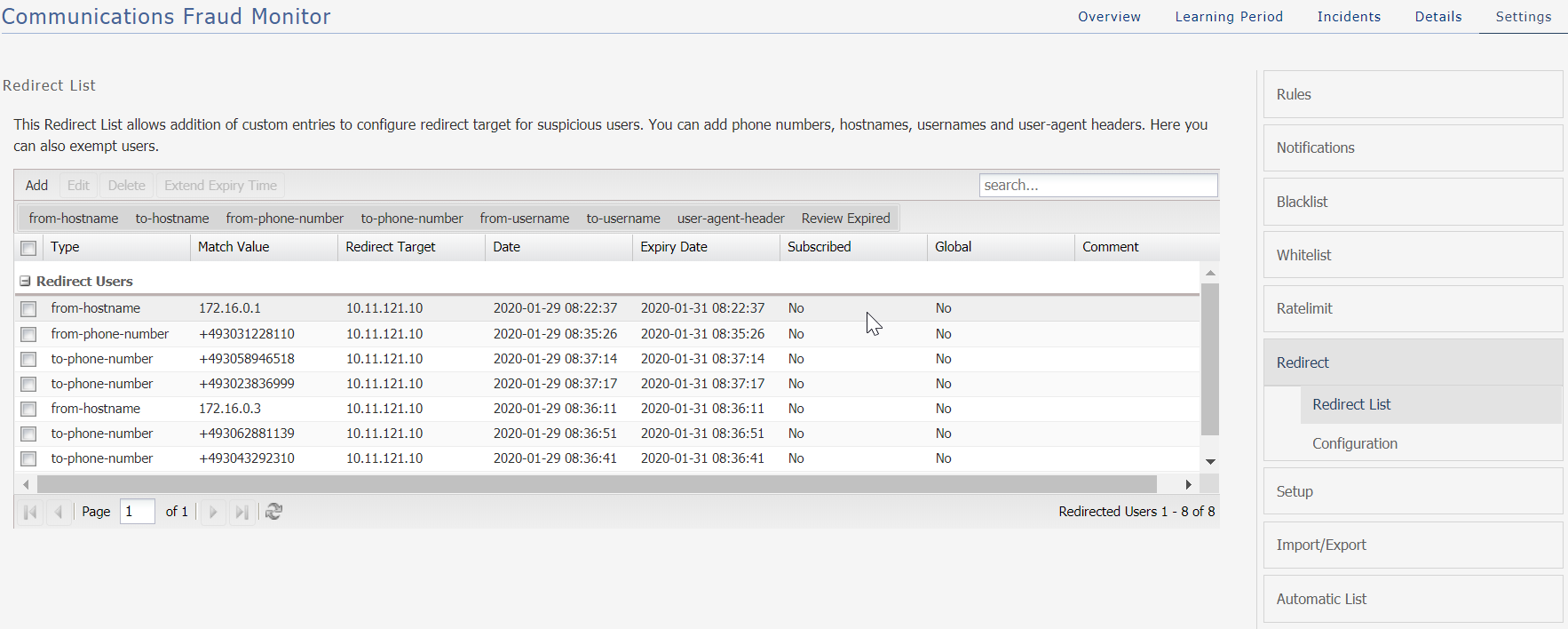The height and width of the screenshot is (629, 1568).
Task: Click date cell 2020-01-29 08:35:26
Action: [x=555, y=334]
